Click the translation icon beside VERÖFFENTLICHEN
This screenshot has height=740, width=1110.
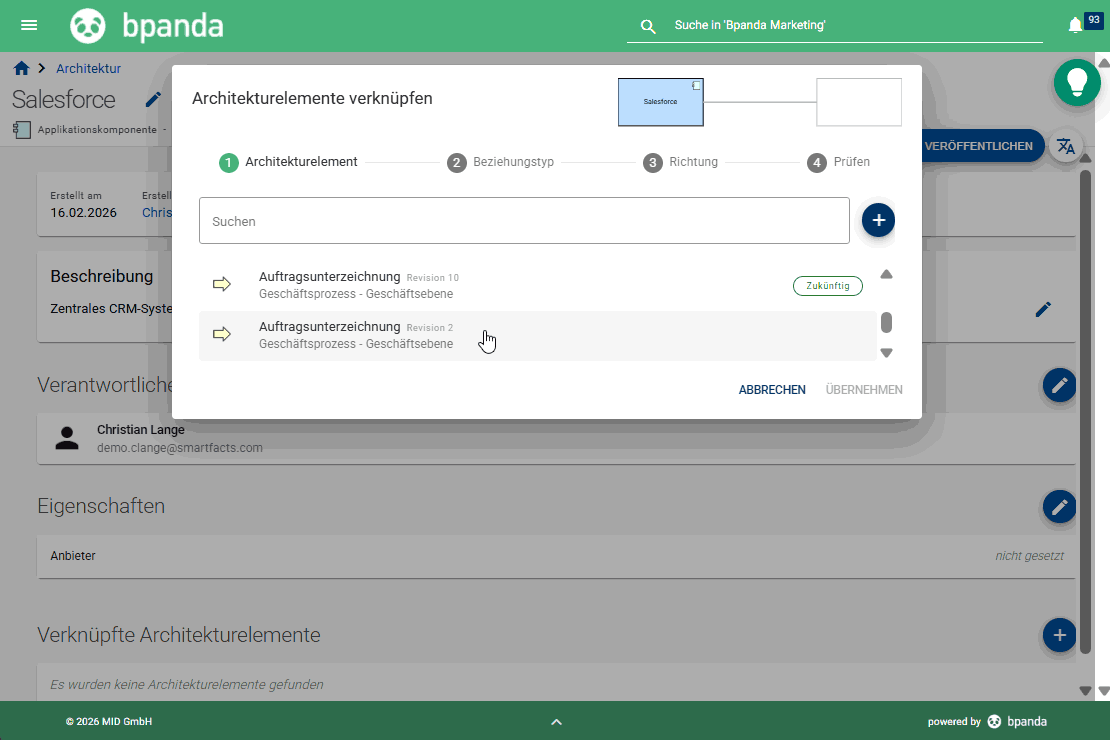[1066, 145]
